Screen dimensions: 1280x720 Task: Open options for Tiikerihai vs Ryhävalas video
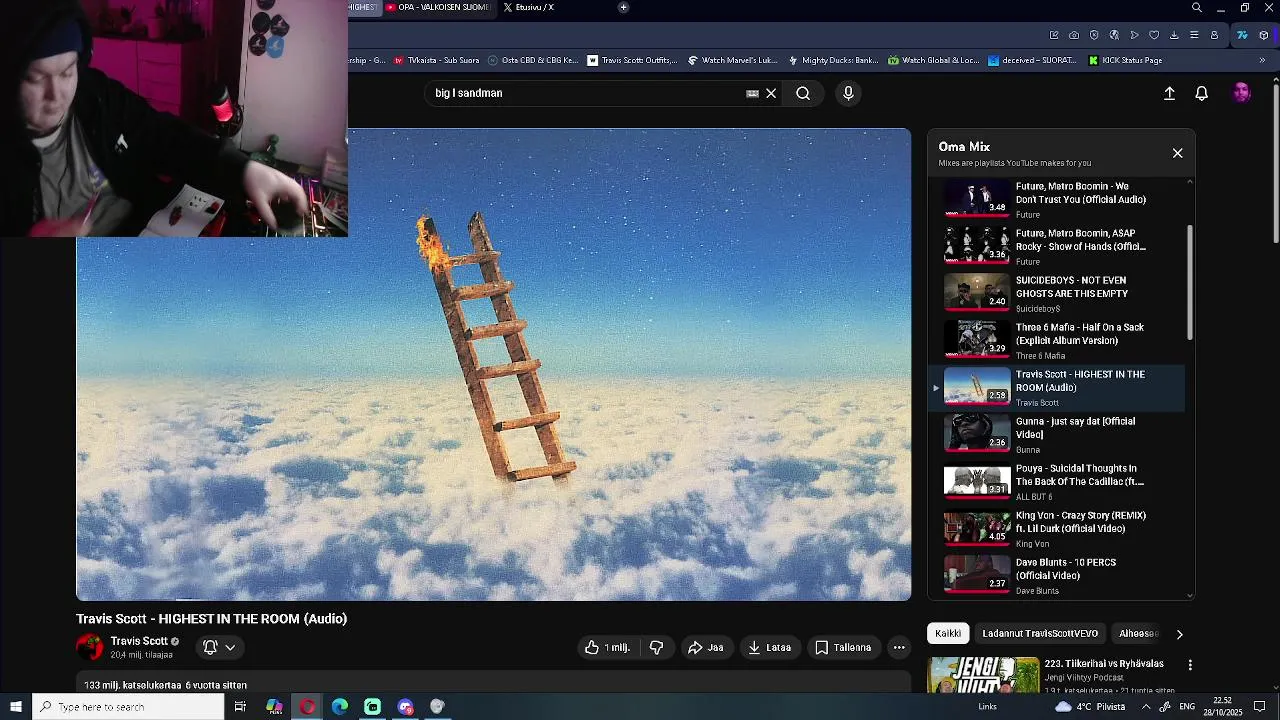coord(1190,665)
